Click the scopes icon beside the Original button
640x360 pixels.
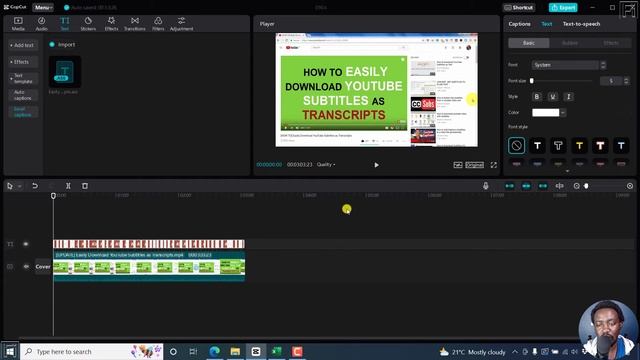pos(458,165)
